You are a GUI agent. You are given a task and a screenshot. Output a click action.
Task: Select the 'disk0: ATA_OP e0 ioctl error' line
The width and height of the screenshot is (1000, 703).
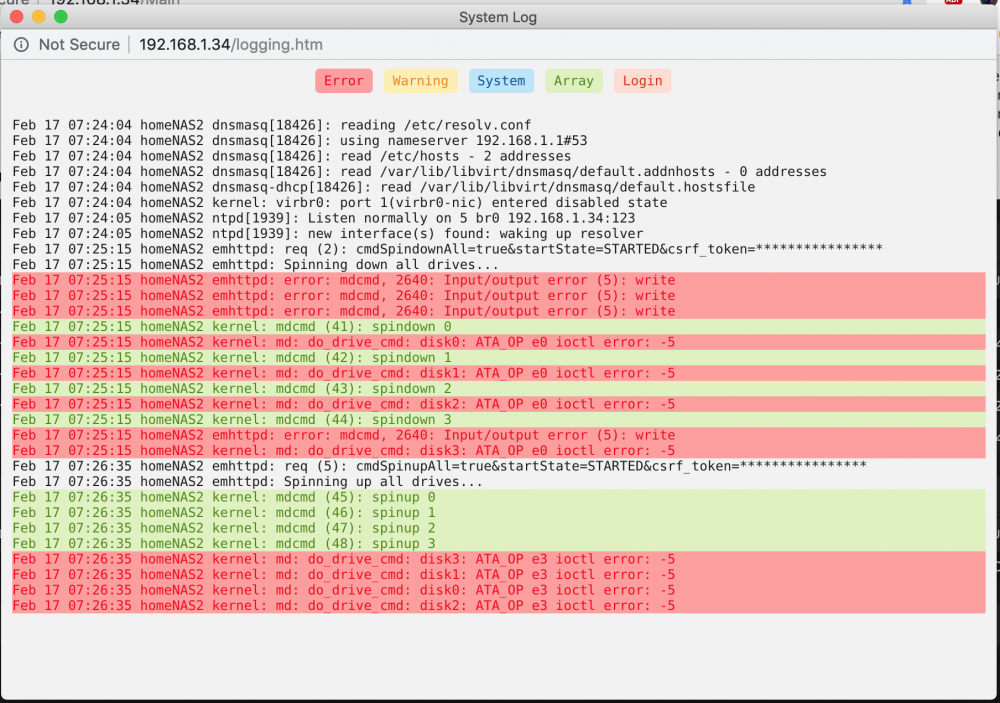pos(499,342)
